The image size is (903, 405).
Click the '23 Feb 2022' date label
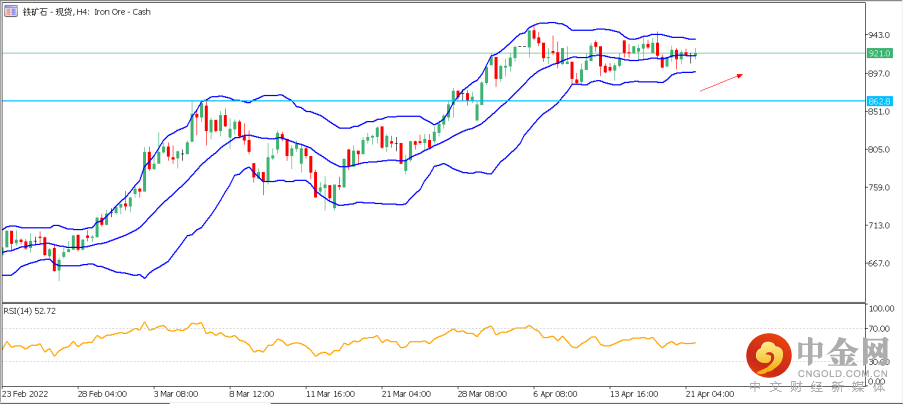26,395
